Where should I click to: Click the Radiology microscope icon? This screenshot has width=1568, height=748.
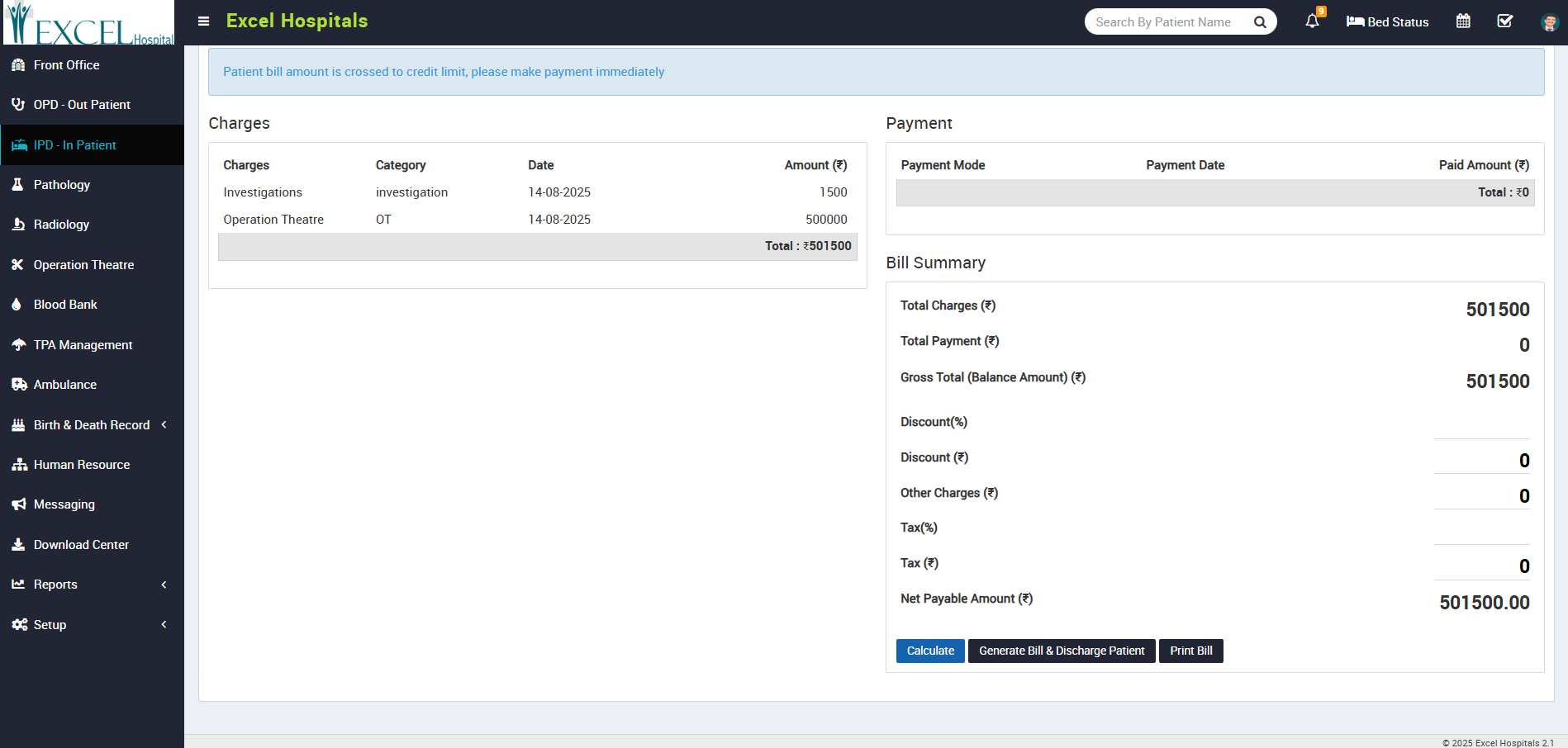tap(18, 225)
